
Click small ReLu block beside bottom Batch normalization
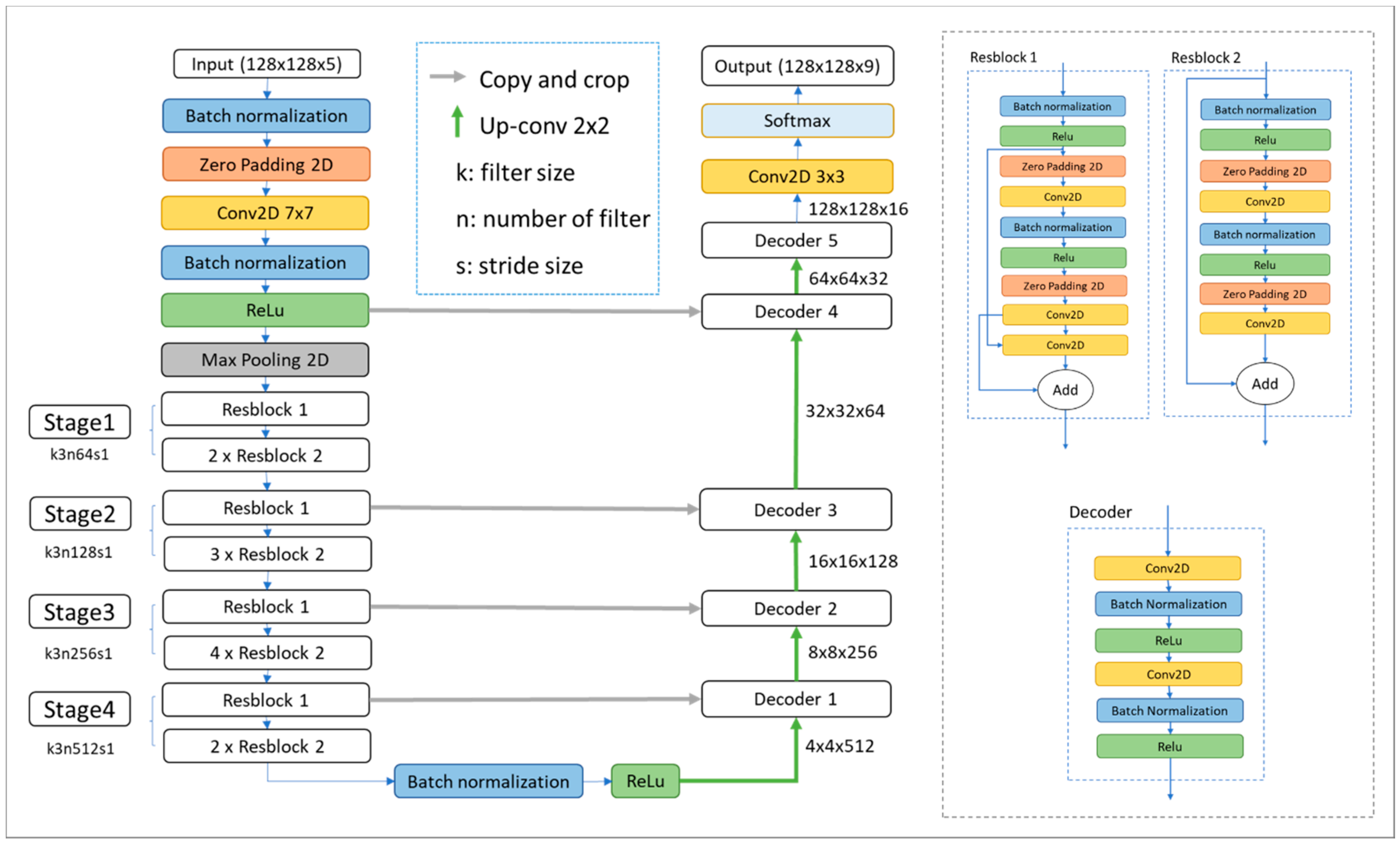click(645, 781)
